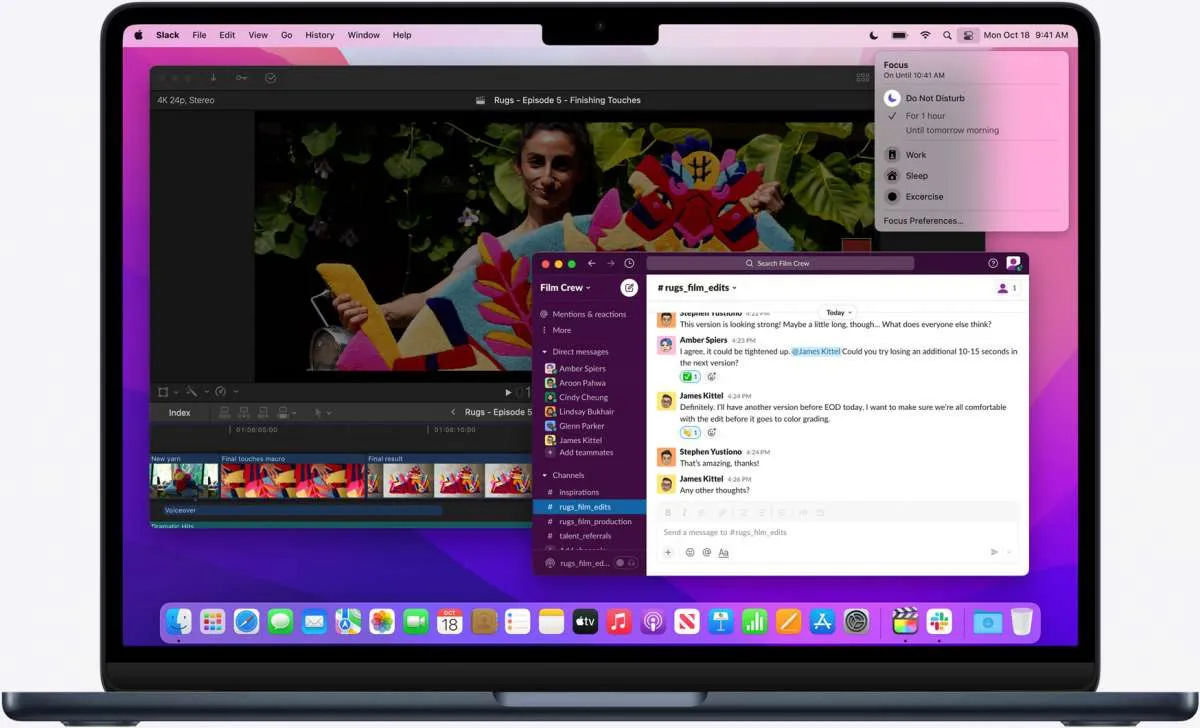Click the Index button in Final Cut timeline

[x=180, y=412]
